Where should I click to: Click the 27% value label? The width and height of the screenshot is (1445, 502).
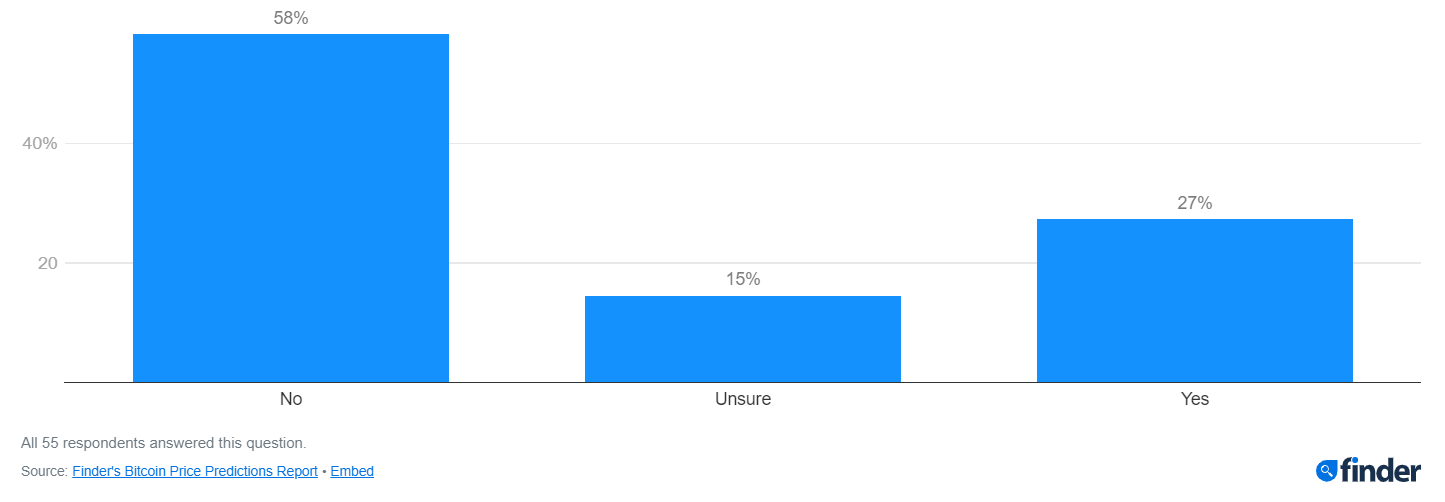pos(1195,203)
